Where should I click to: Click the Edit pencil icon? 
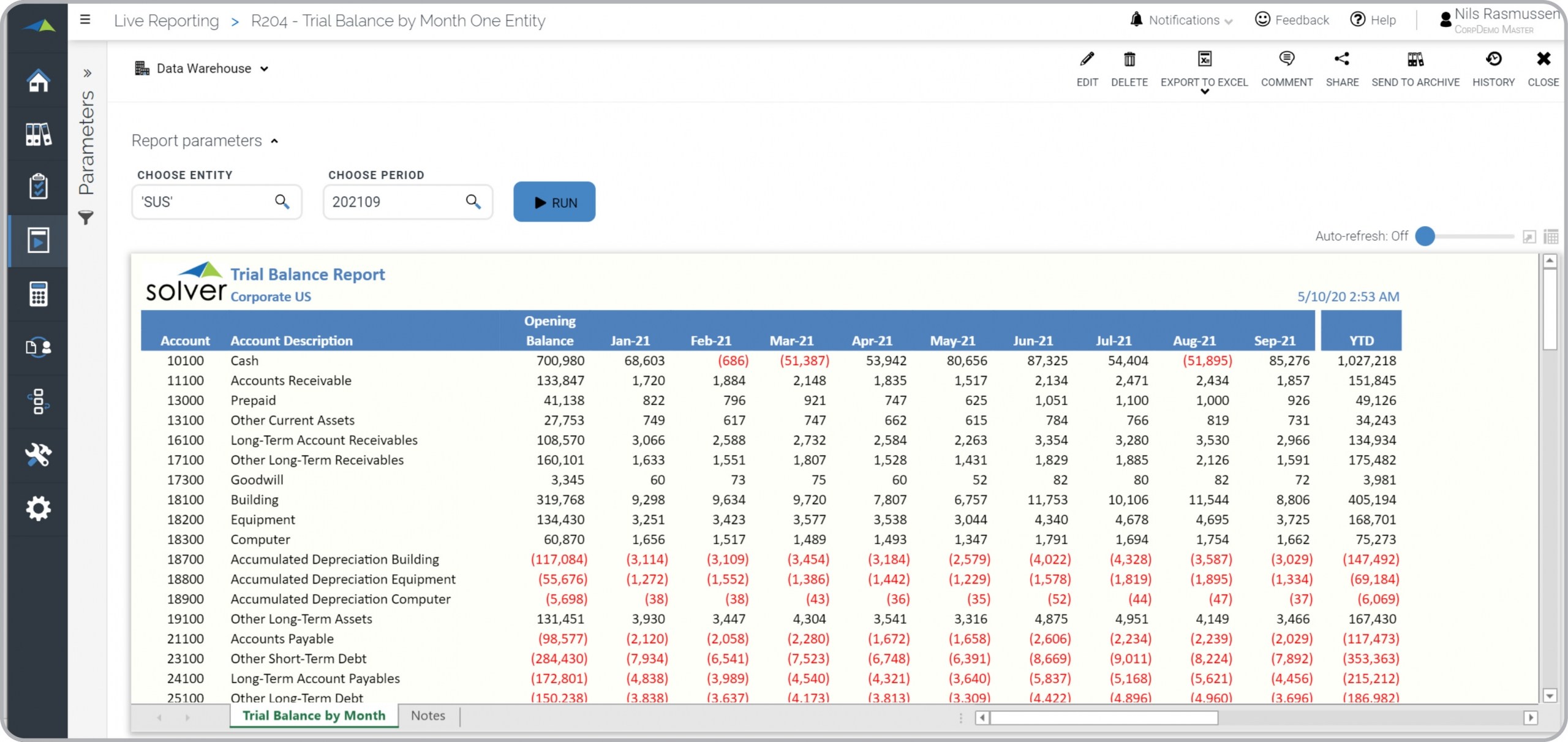click(x=1087, y=59)
